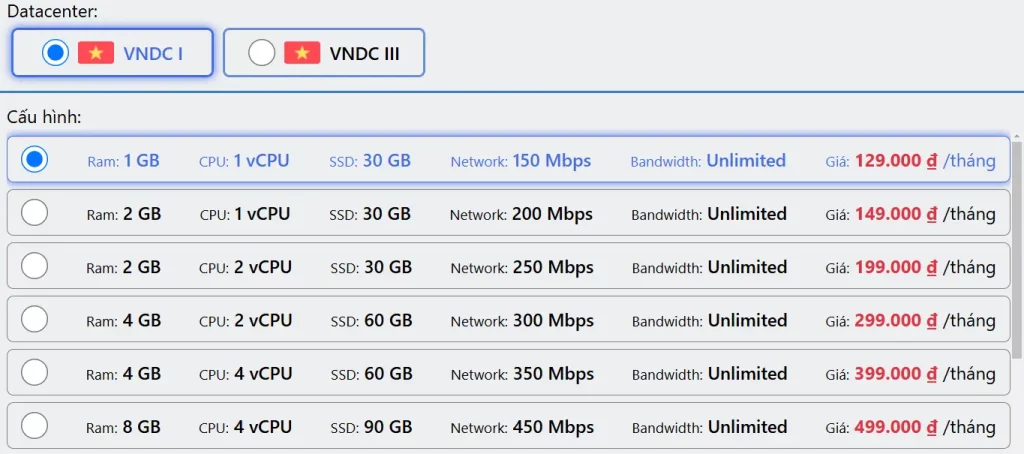1024x454 pixels.
Task: Choose the 129.000 đ/tháng plan radio button
Action: (x=35, y=160)
